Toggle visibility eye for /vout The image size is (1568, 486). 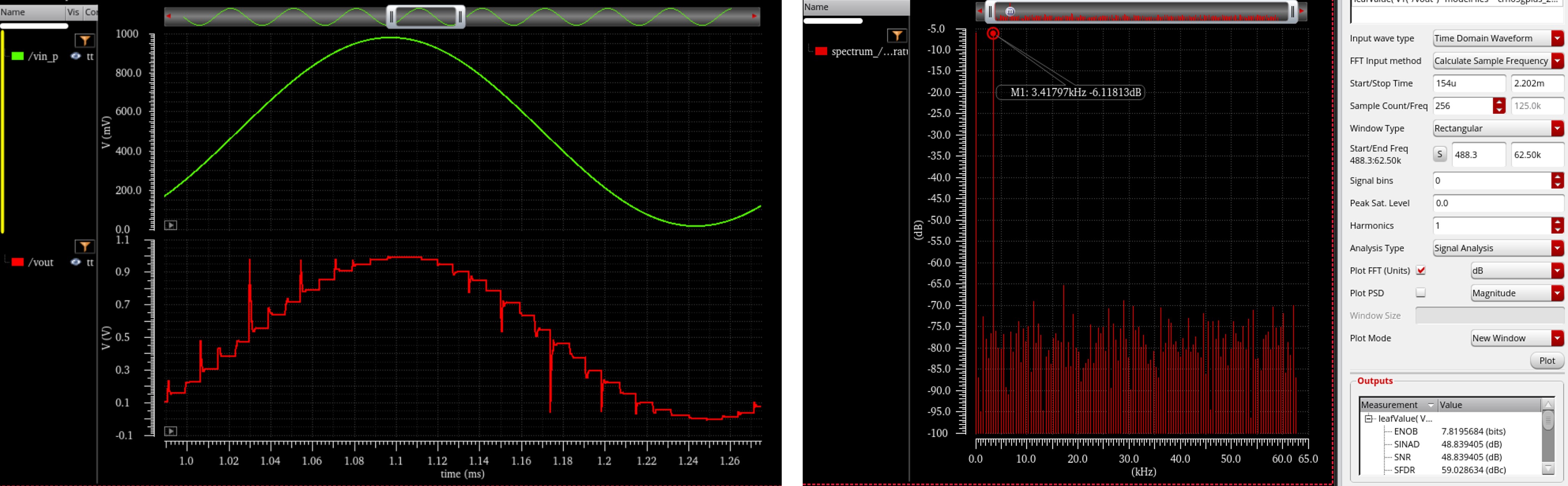coord(76,262)
